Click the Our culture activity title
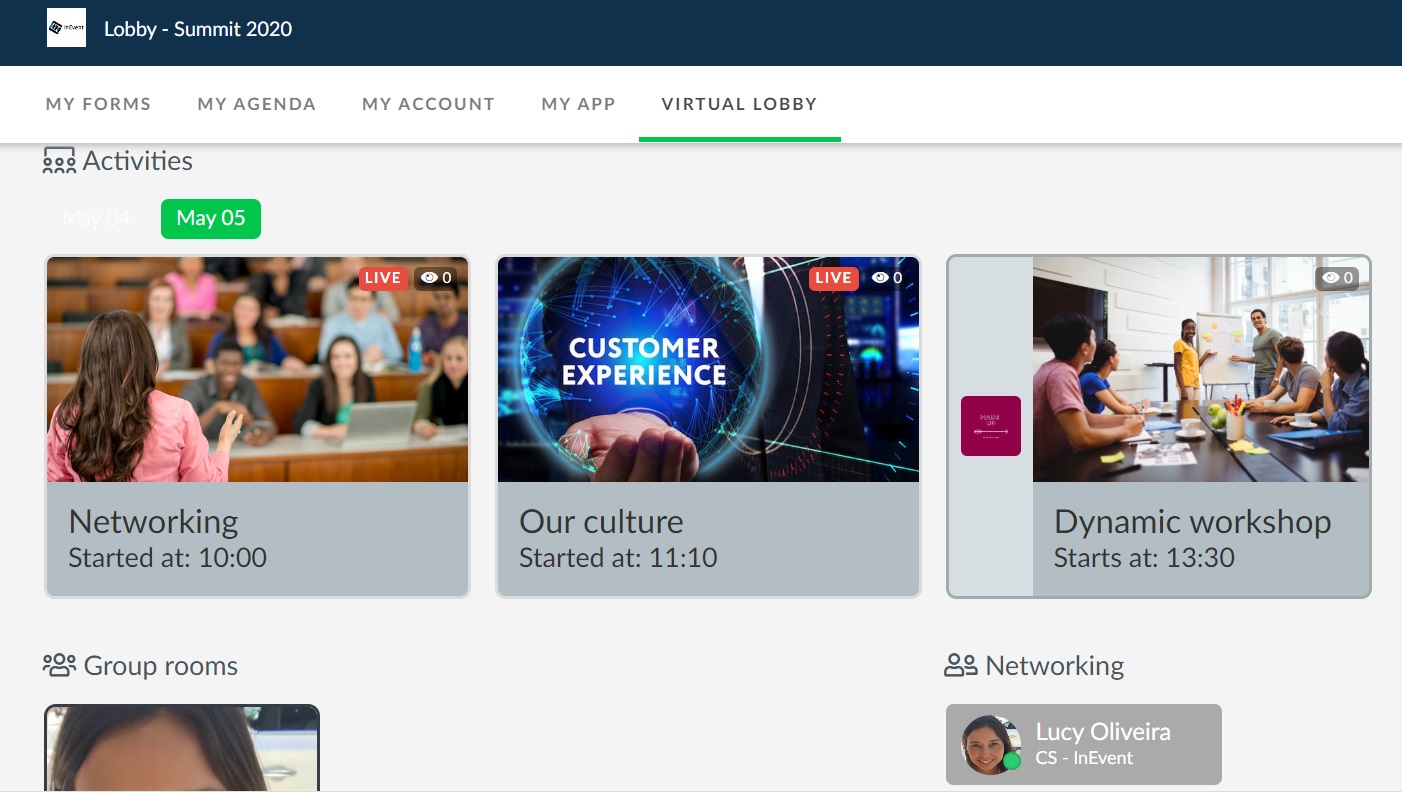This screenshot has height=792, width=1402. point(601,522)
